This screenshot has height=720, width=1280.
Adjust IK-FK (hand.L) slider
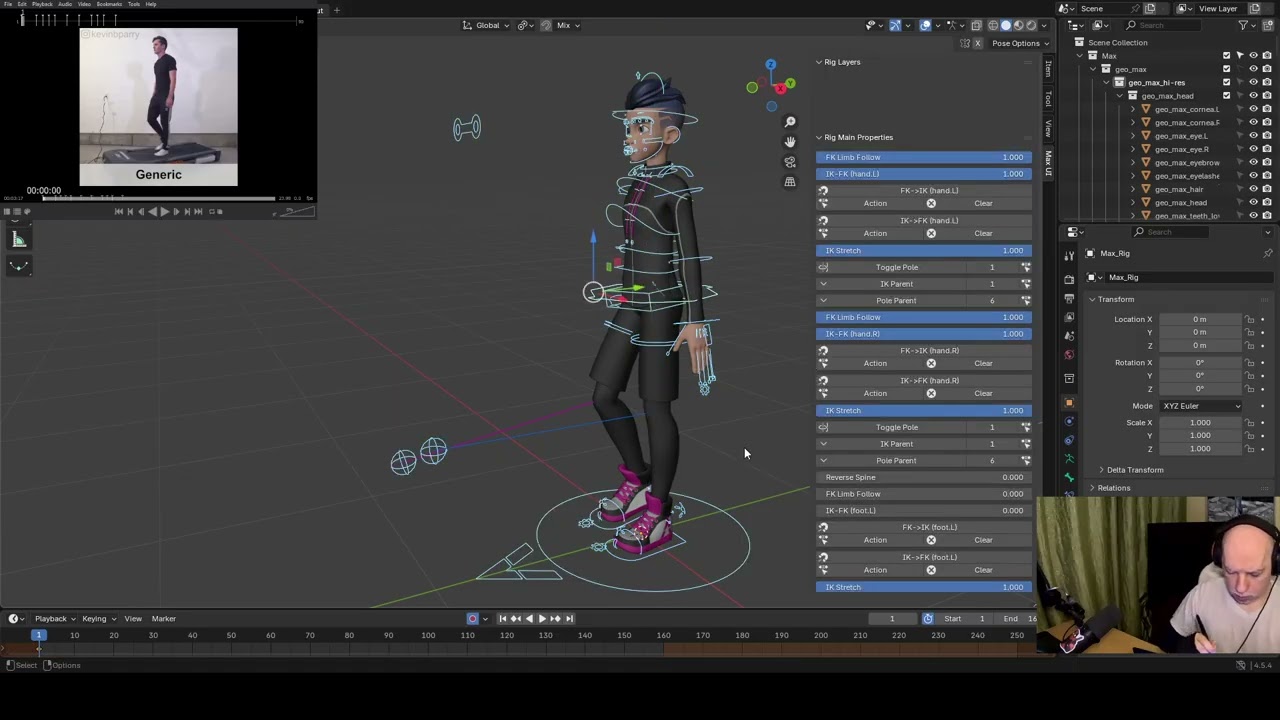(923, 174)
